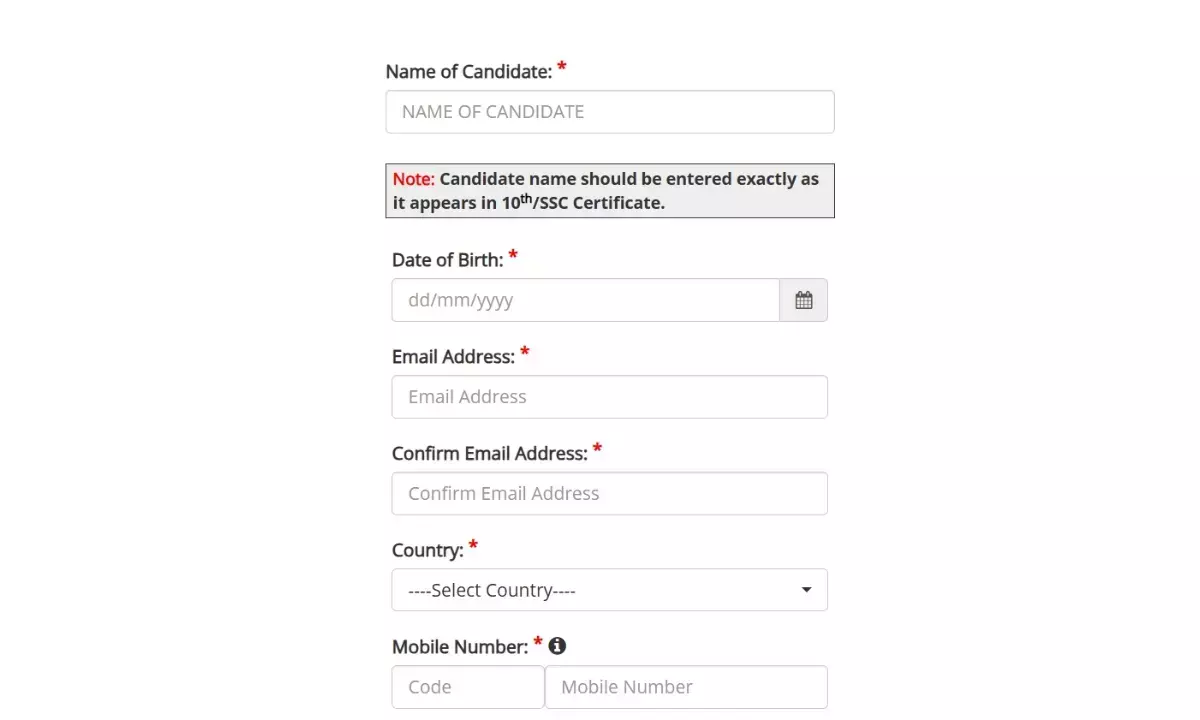Click the Email Address label text
This screenshot has width=1200, height=720.
[x=453, y=357]
